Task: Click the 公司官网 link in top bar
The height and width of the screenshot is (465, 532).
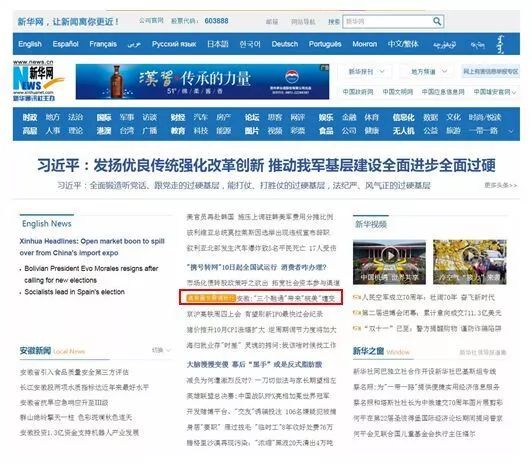Action: click(151, 21)
